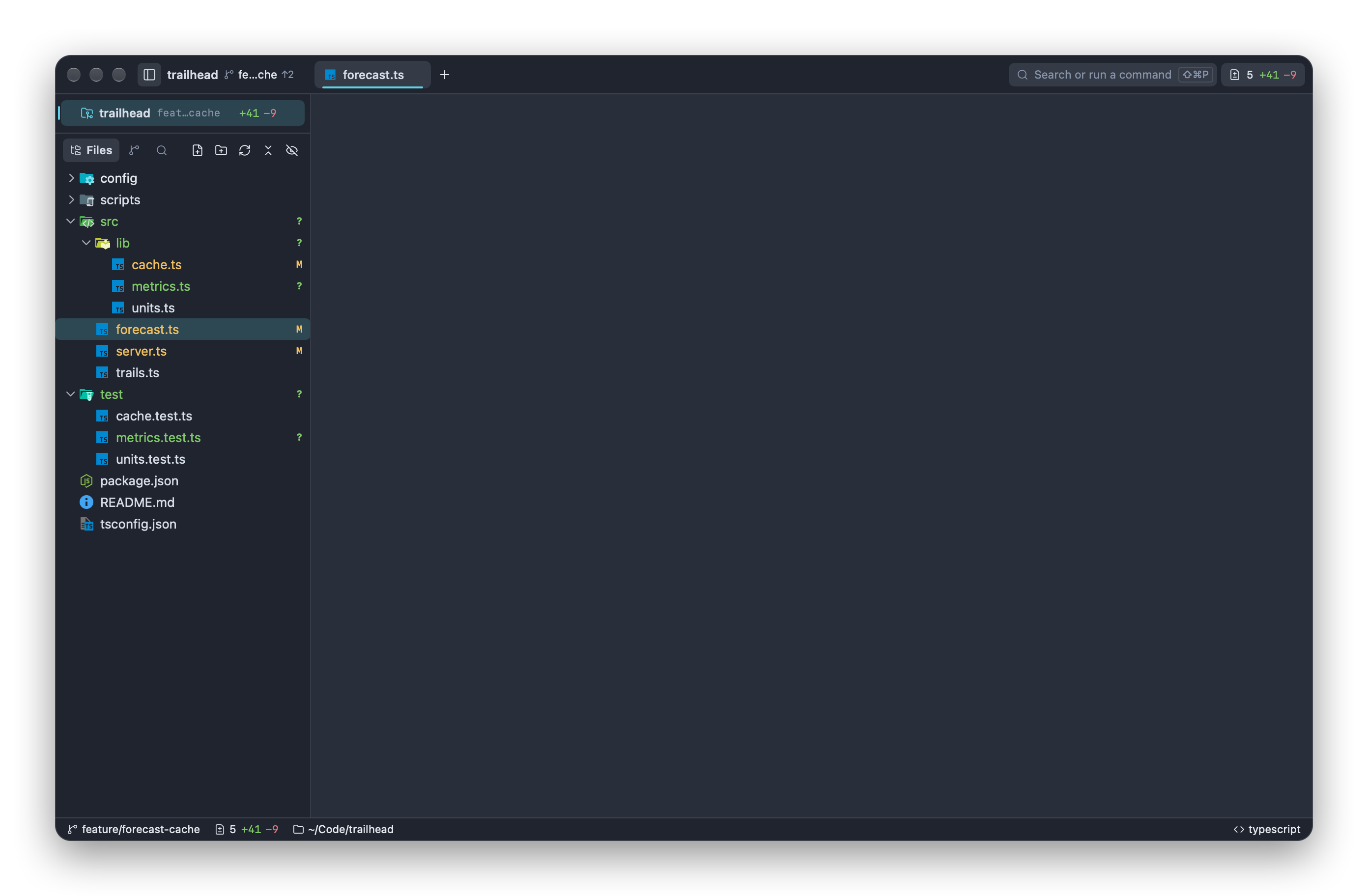This screenshot has width=1368, height=896.
Task: Select forecast.ts in the file tree
Action: coord(183,329)
